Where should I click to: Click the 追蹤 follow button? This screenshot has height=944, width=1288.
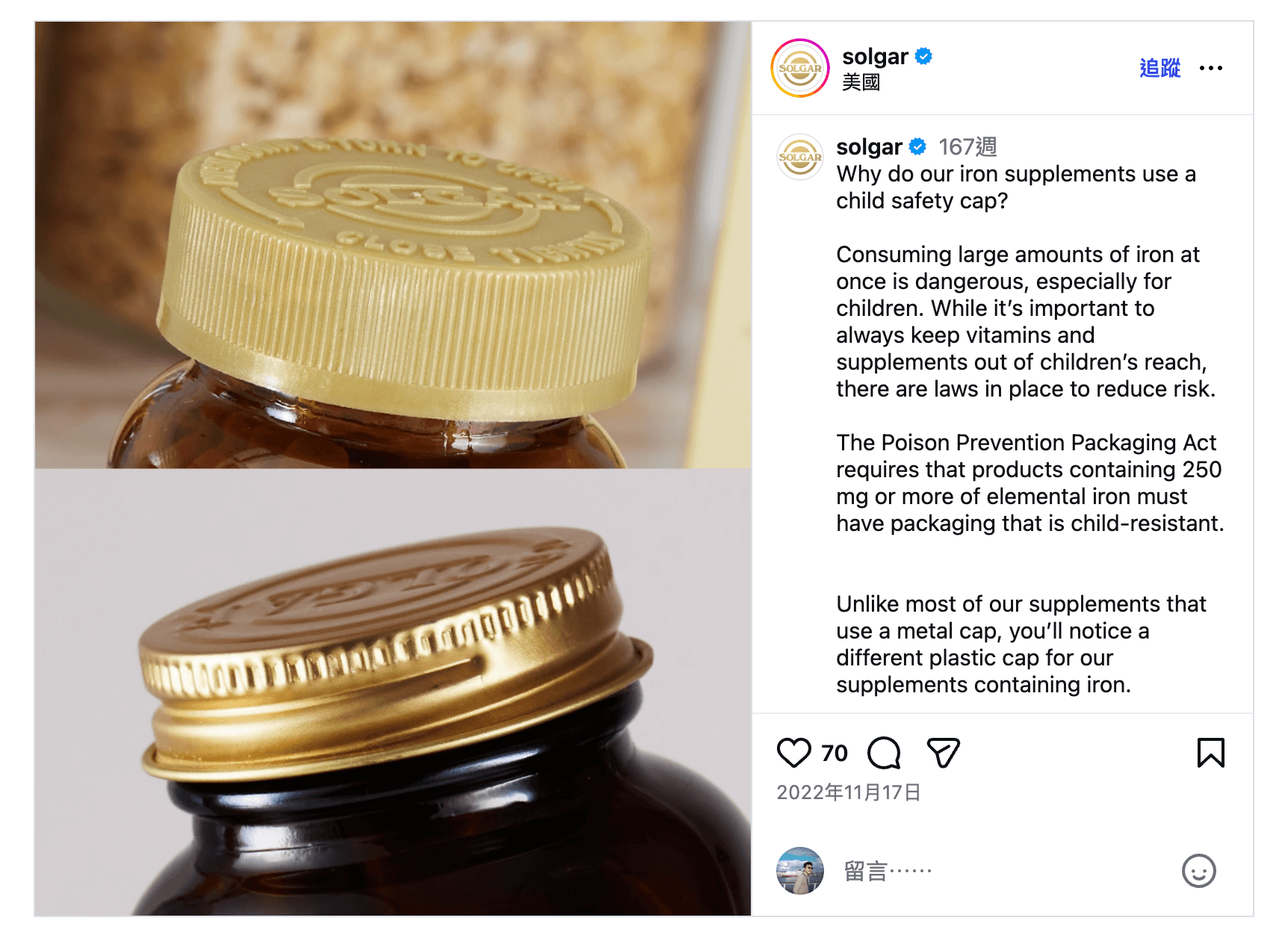1159,68
